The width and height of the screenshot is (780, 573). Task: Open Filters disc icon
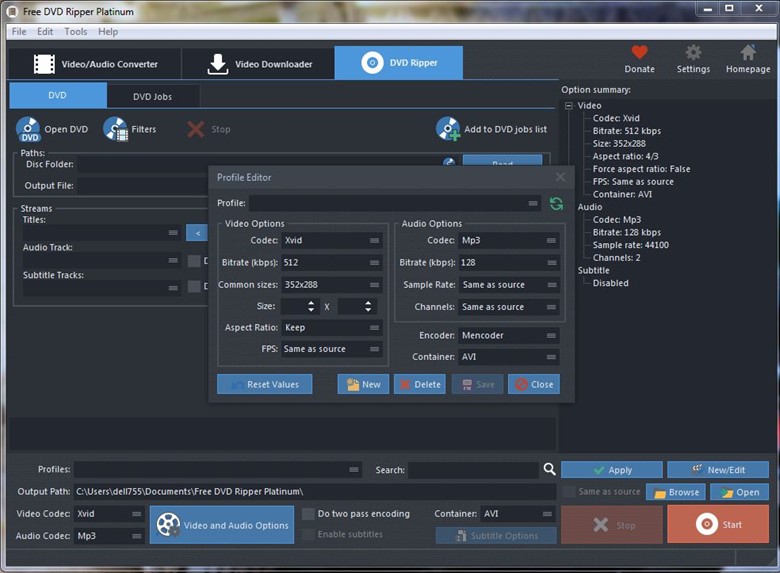(x=115, y=129)
